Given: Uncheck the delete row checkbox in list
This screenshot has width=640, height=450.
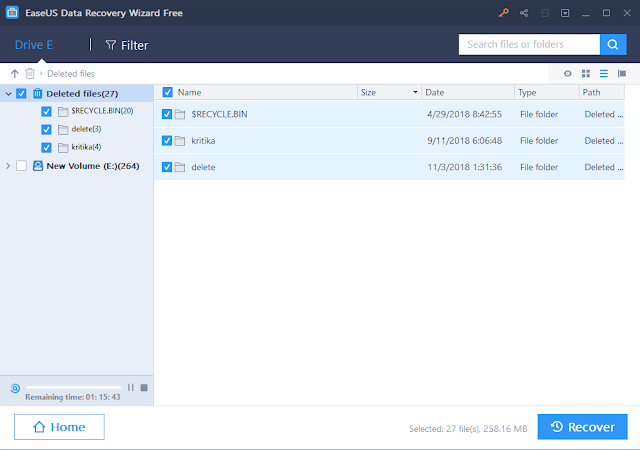Looking at the screenshot, I should click(x=167, y=167).
